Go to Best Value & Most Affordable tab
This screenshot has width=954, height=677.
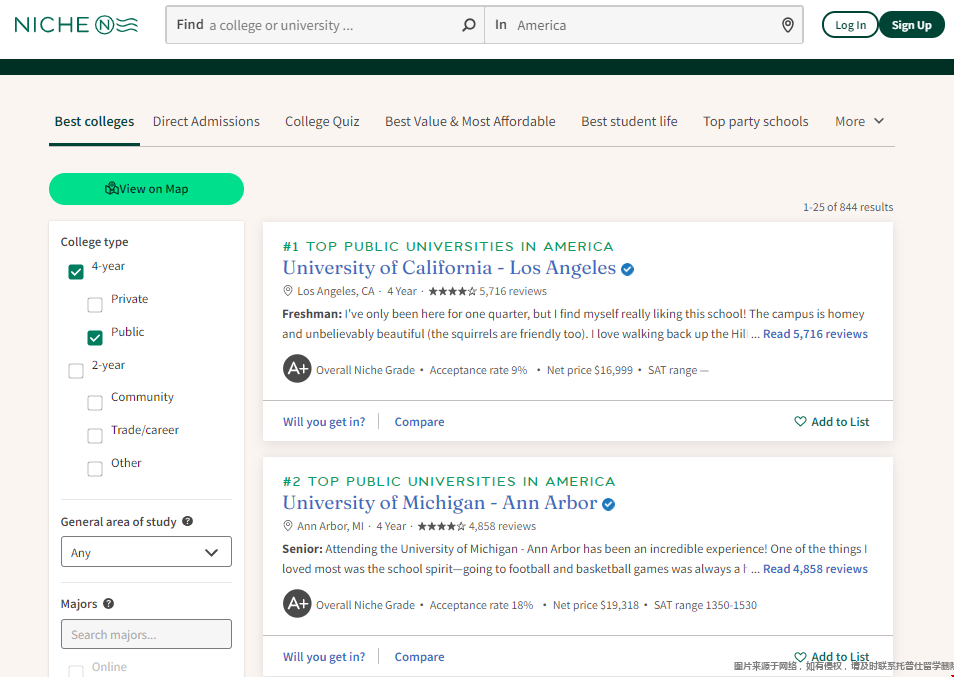pos(470,121)
